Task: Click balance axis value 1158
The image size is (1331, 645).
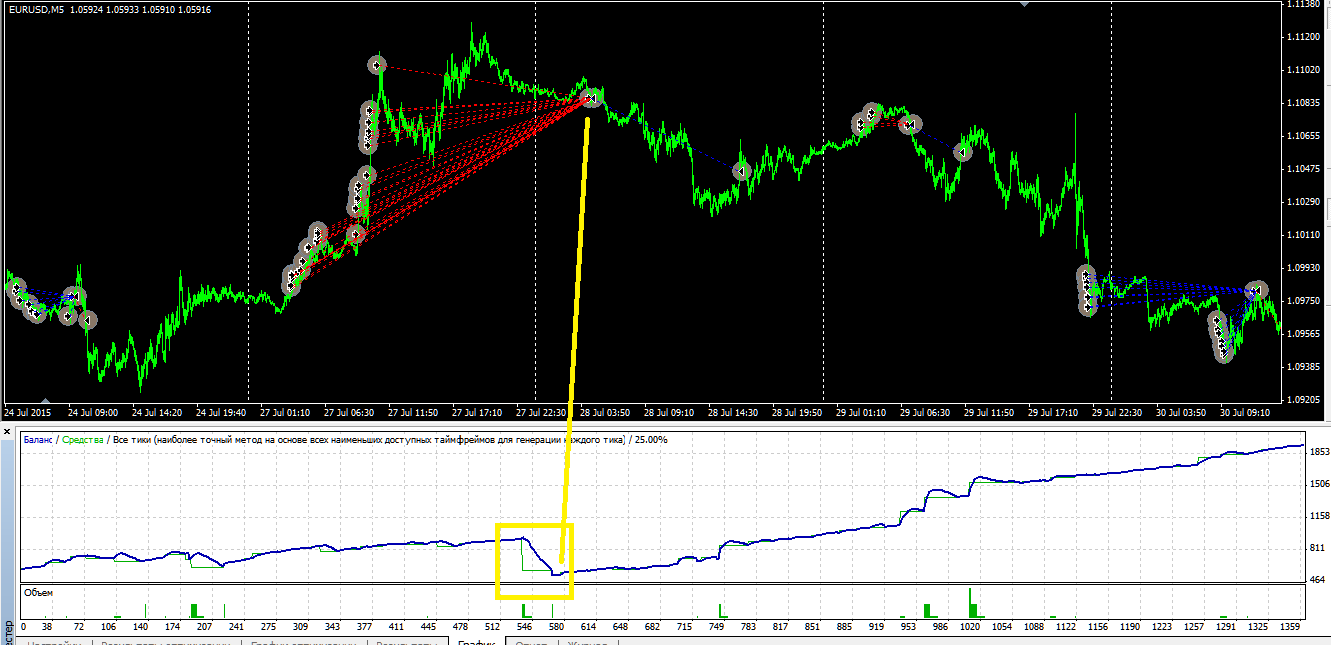Action: (1319, 516)
